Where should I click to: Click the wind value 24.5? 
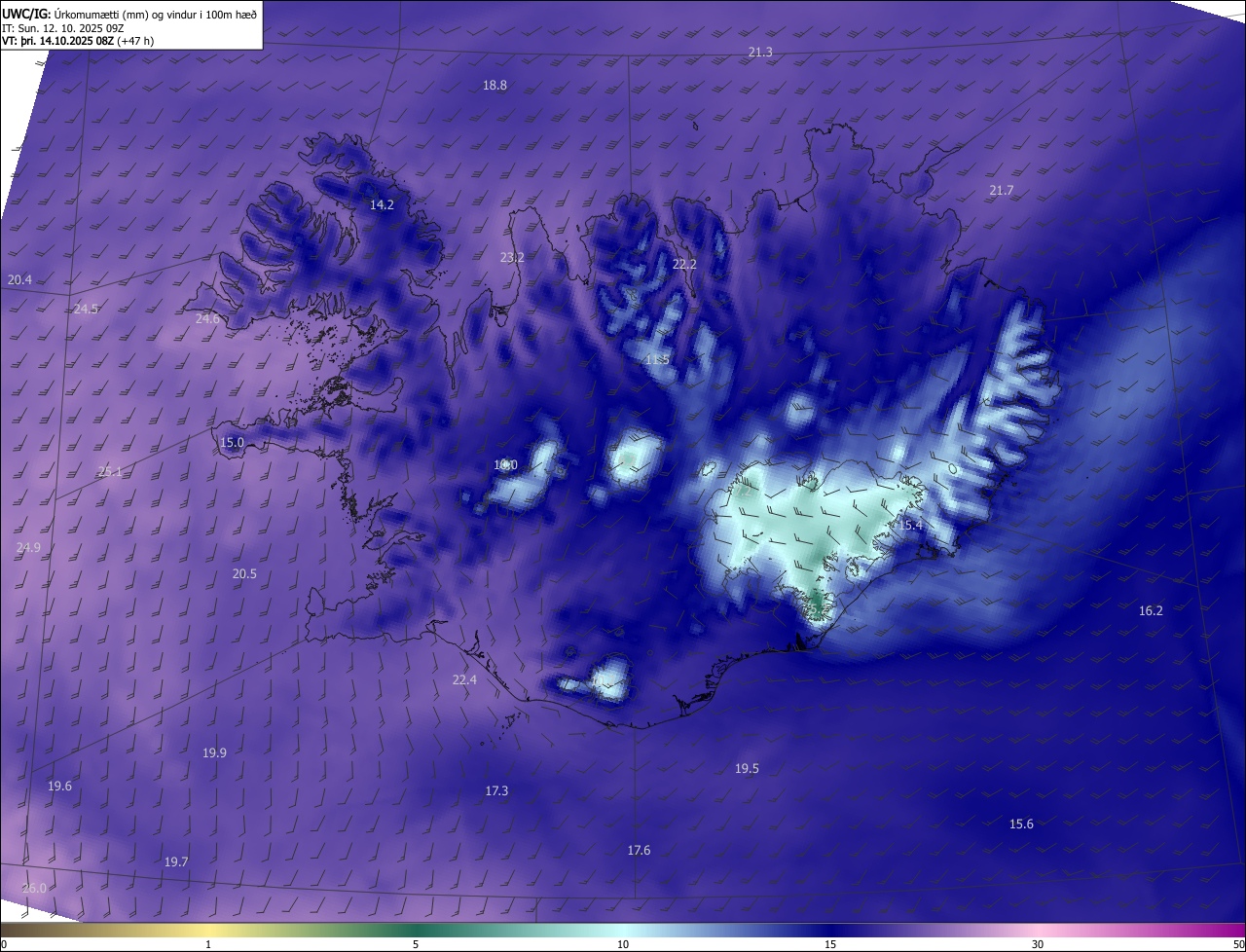[86, 309]
